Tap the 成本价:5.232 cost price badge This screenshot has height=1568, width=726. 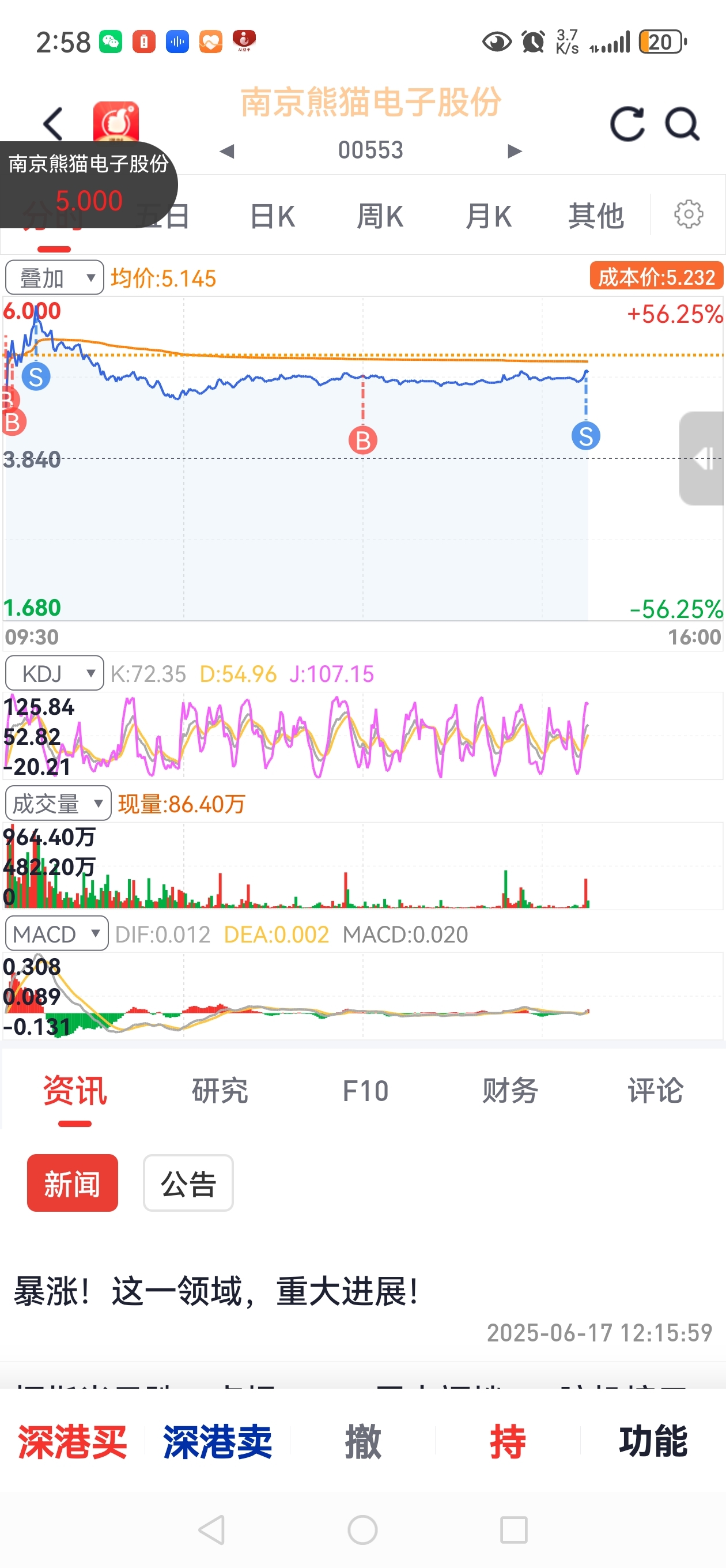tap(656, 276)
